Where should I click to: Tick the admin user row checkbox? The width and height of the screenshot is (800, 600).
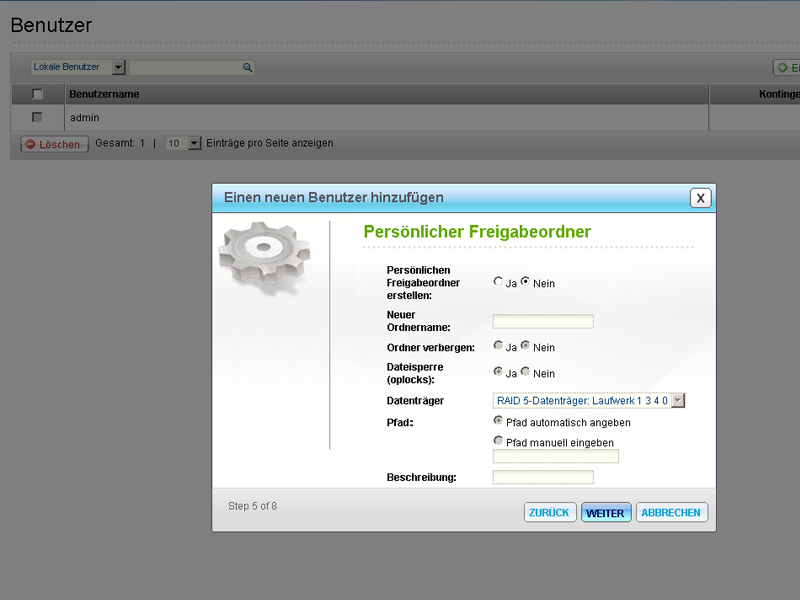(x=37, y=117)
